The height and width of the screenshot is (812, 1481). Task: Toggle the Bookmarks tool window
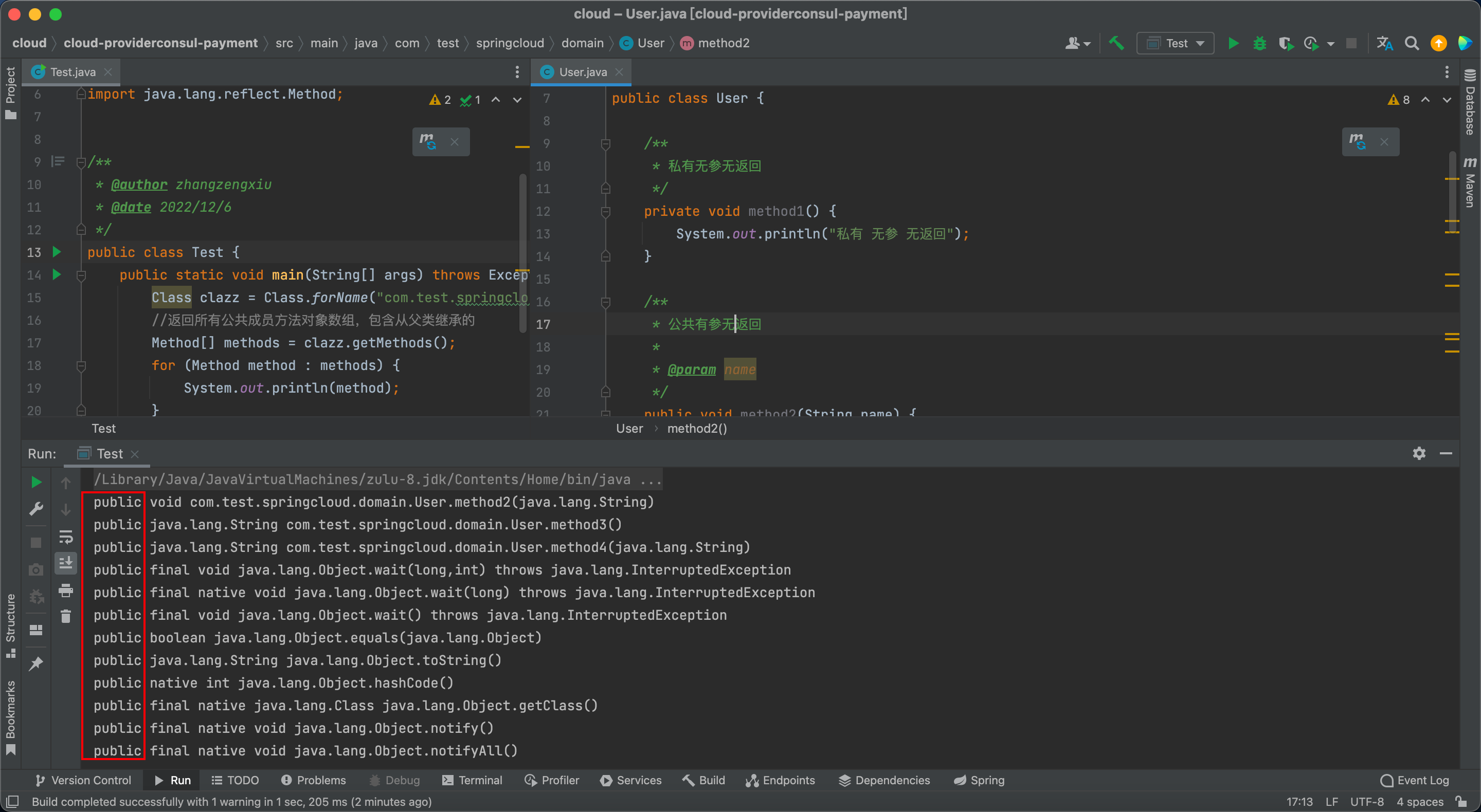(10, 718)
